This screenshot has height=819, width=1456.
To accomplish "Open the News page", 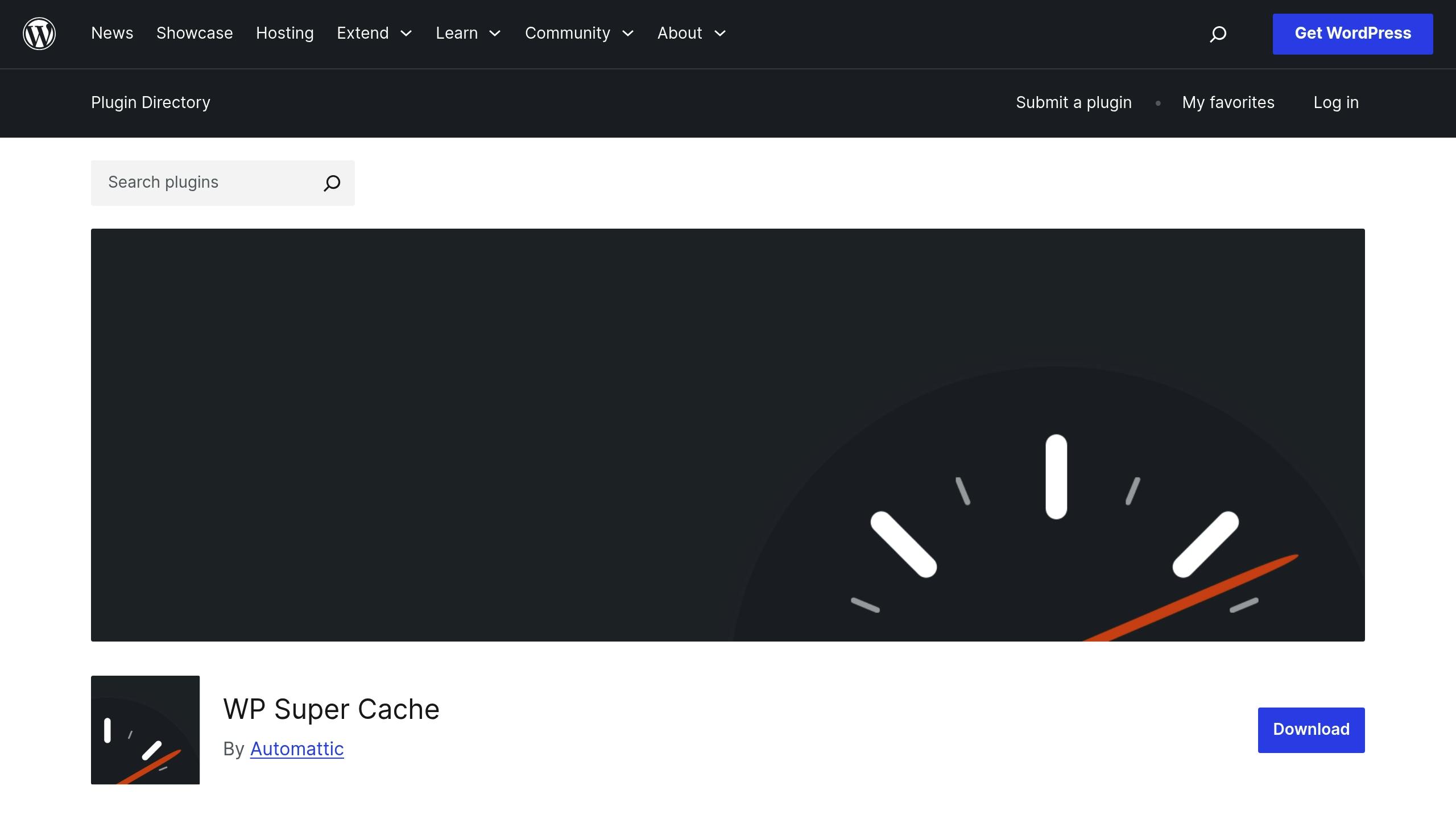I will click(x=112, y=34).
